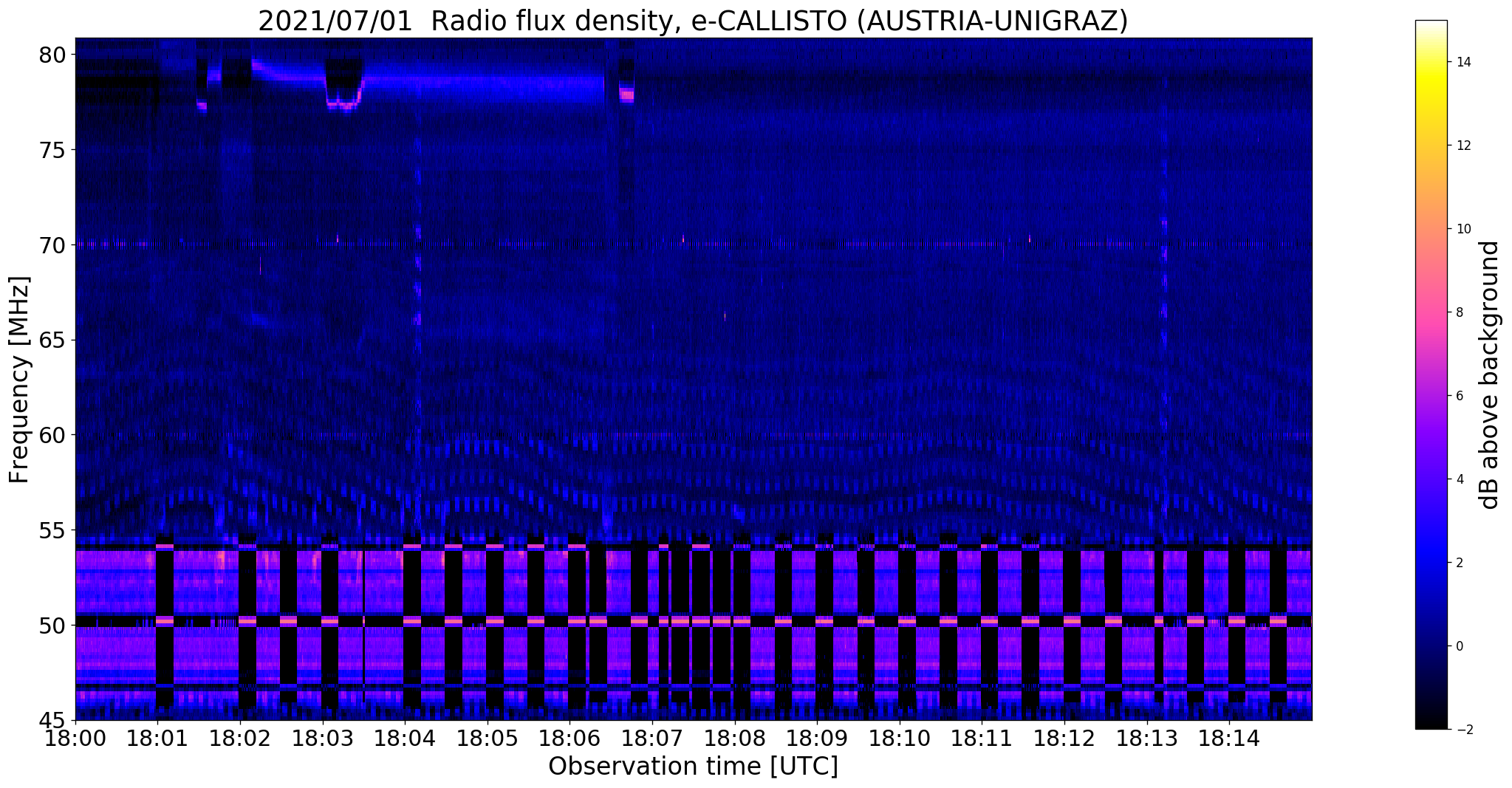Screen dimensions: 1512x788
Task: Click the 45 MHz frequency tick label
Action: (x=52, y=720)
